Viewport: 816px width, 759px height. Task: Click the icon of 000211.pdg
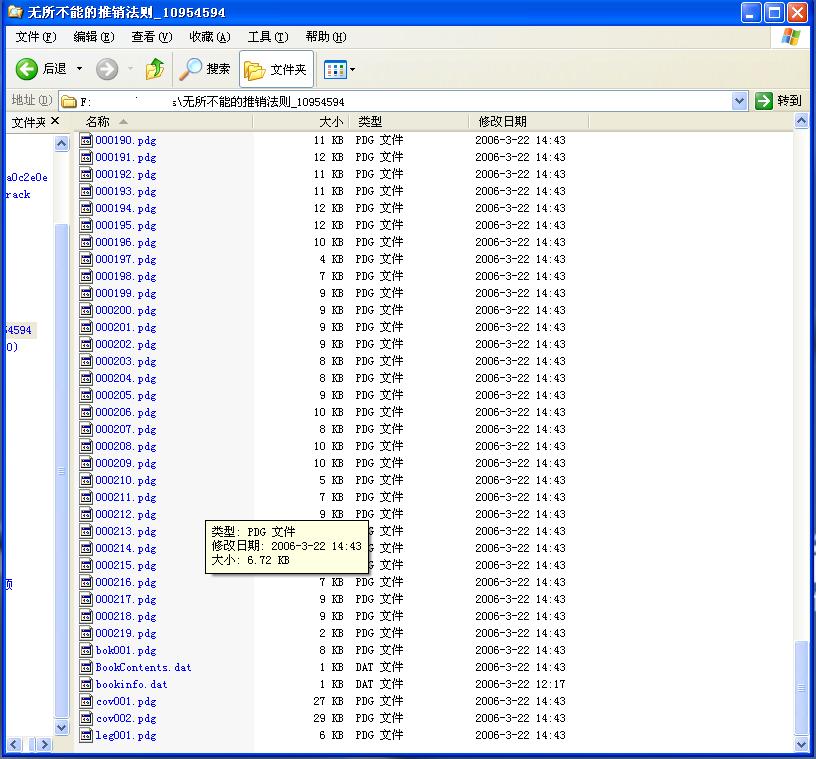point(86,497)
